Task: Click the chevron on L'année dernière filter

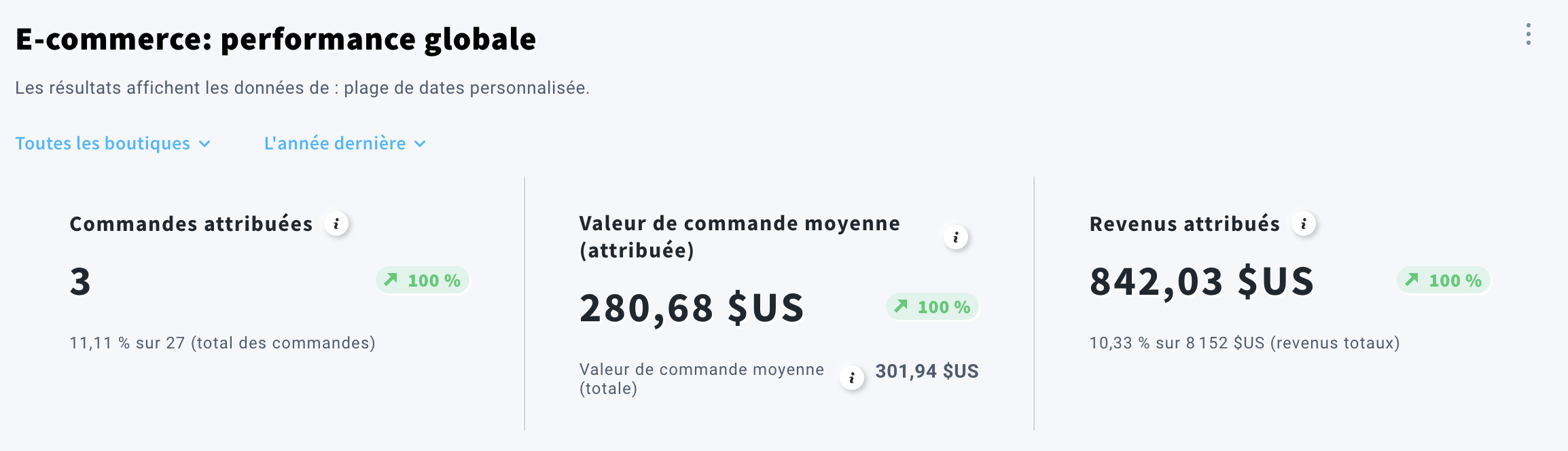Action: 420,144
